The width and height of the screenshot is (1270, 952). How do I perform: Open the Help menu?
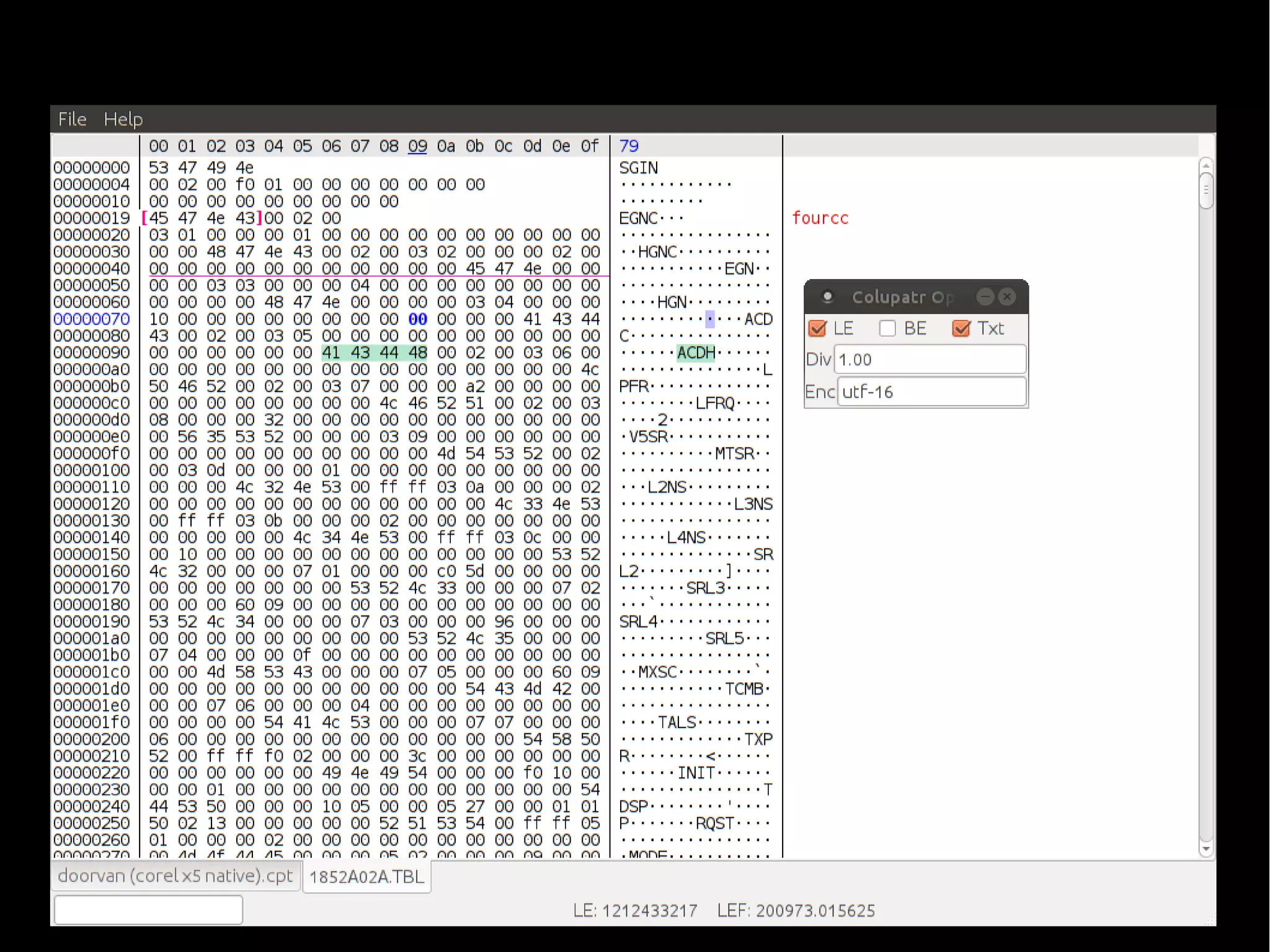(x=123, y=119)
